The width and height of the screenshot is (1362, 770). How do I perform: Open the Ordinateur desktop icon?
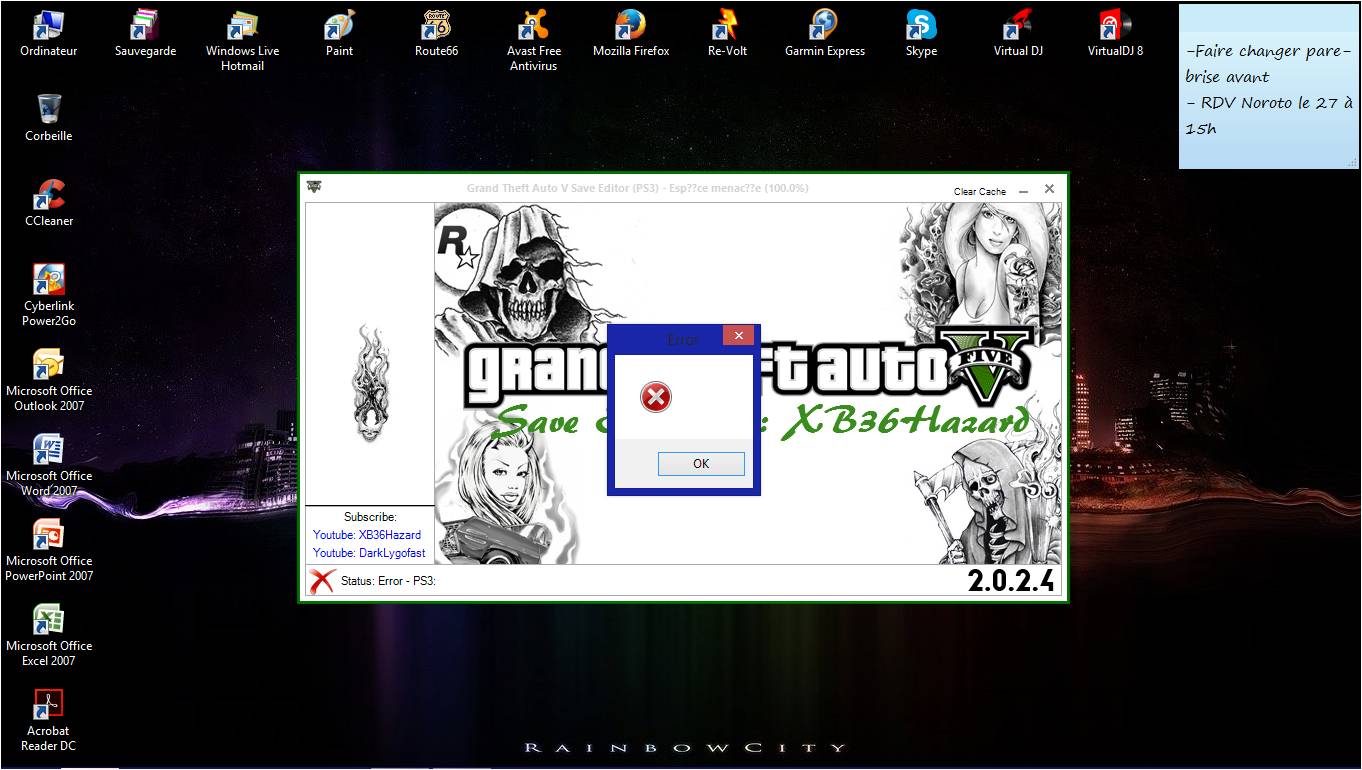(x=48, y=33)
